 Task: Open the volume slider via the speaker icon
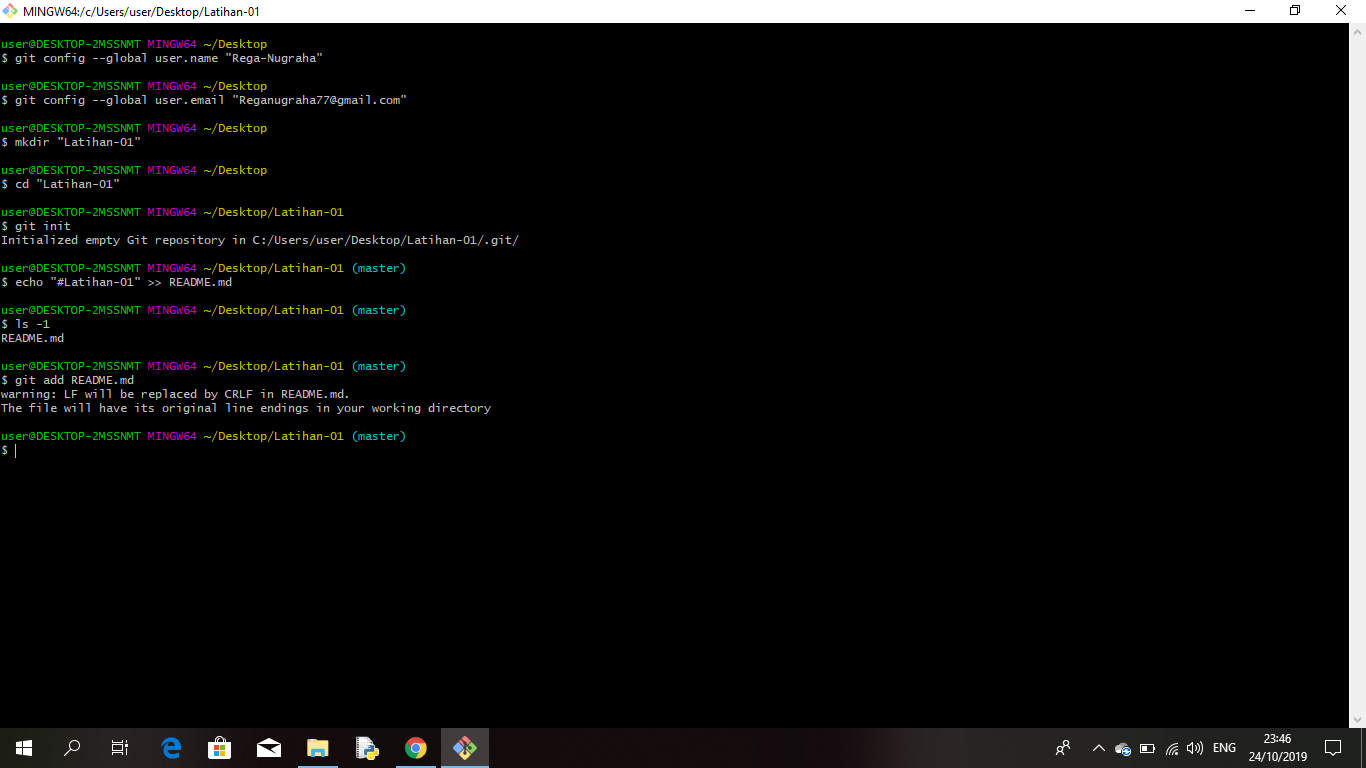click(1196, 747)
